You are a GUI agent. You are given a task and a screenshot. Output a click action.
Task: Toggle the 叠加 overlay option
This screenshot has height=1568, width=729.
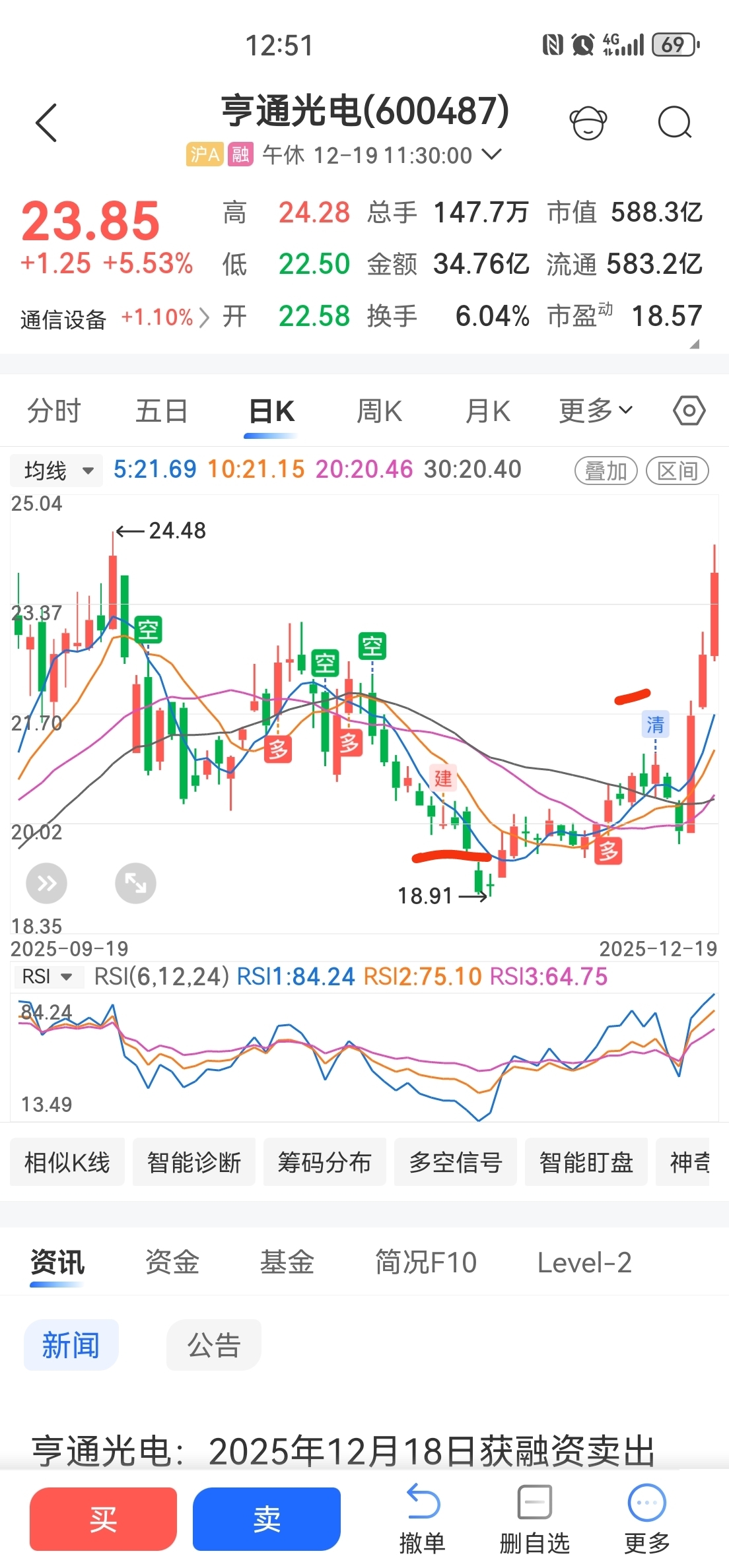click(x=606, y=471)
